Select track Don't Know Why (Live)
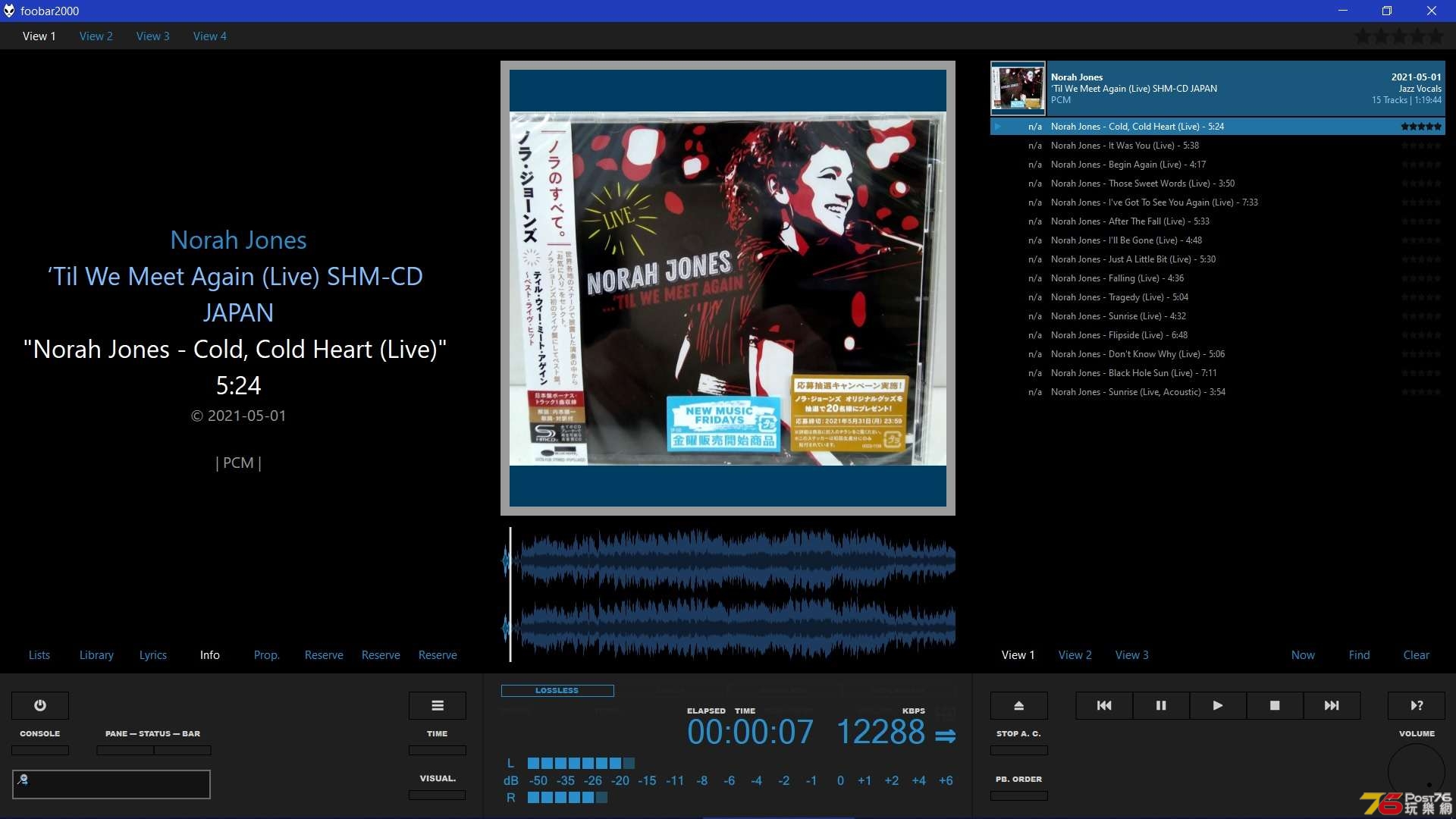This screenshot has height=819, width=1456. point(1218,354)
